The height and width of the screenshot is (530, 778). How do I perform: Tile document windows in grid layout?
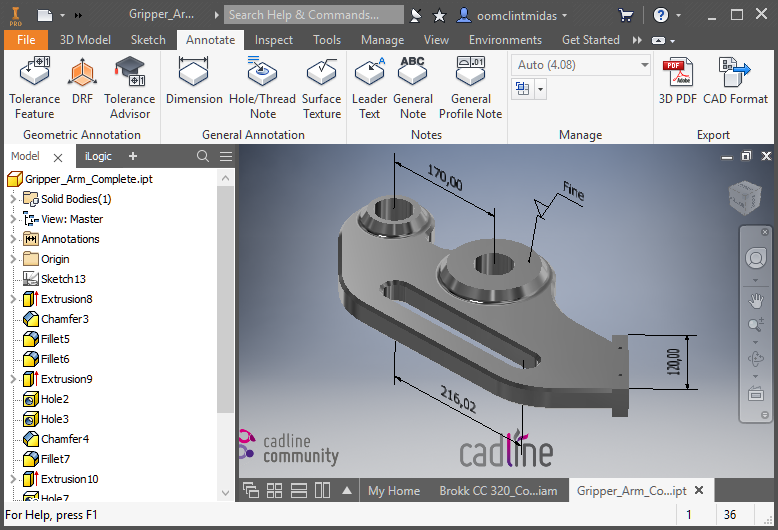click(x=274, y=491)
